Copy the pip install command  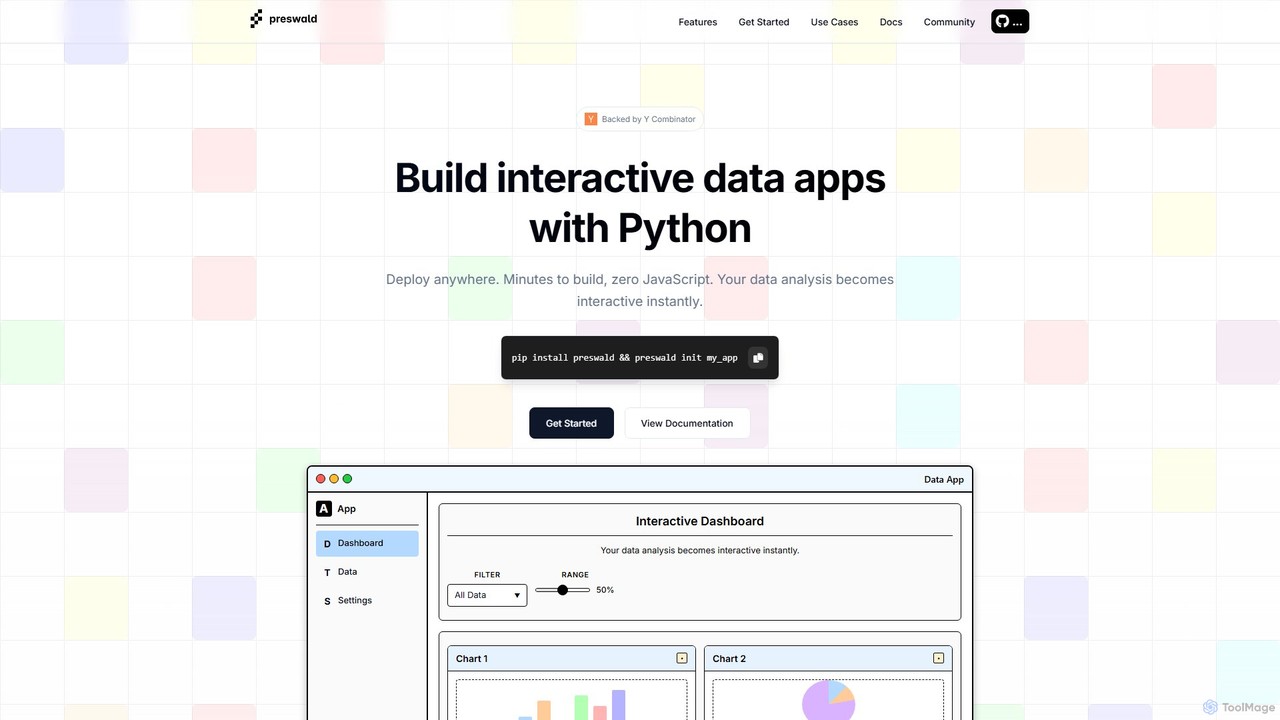pos(758,357)
